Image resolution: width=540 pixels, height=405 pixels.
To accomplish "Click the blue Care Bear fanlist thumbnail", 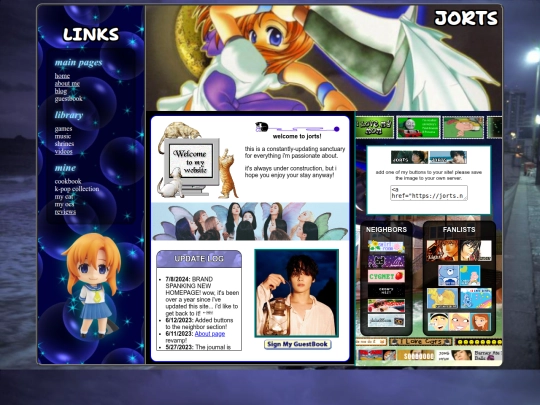I will pos(448,275).
